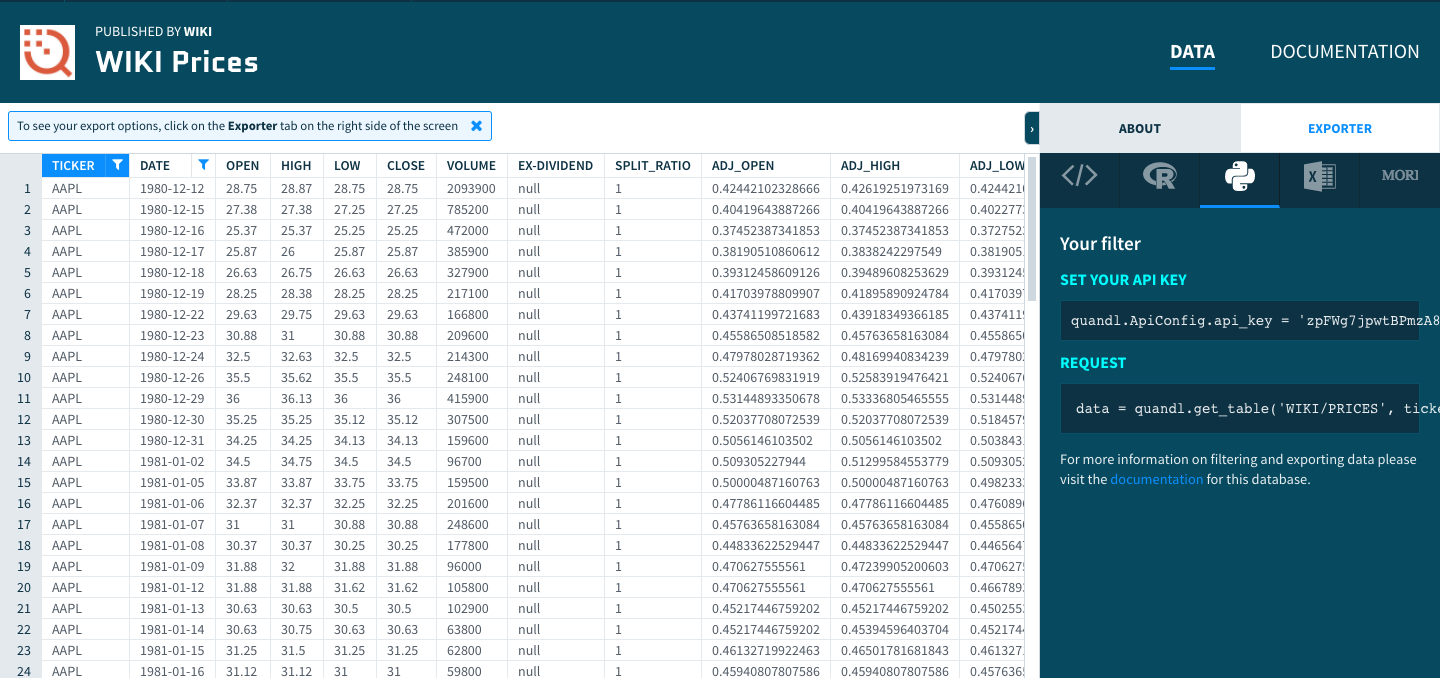Open the documentation link in the filter panel
1440x678 pixels.
tap(1156, 480)
